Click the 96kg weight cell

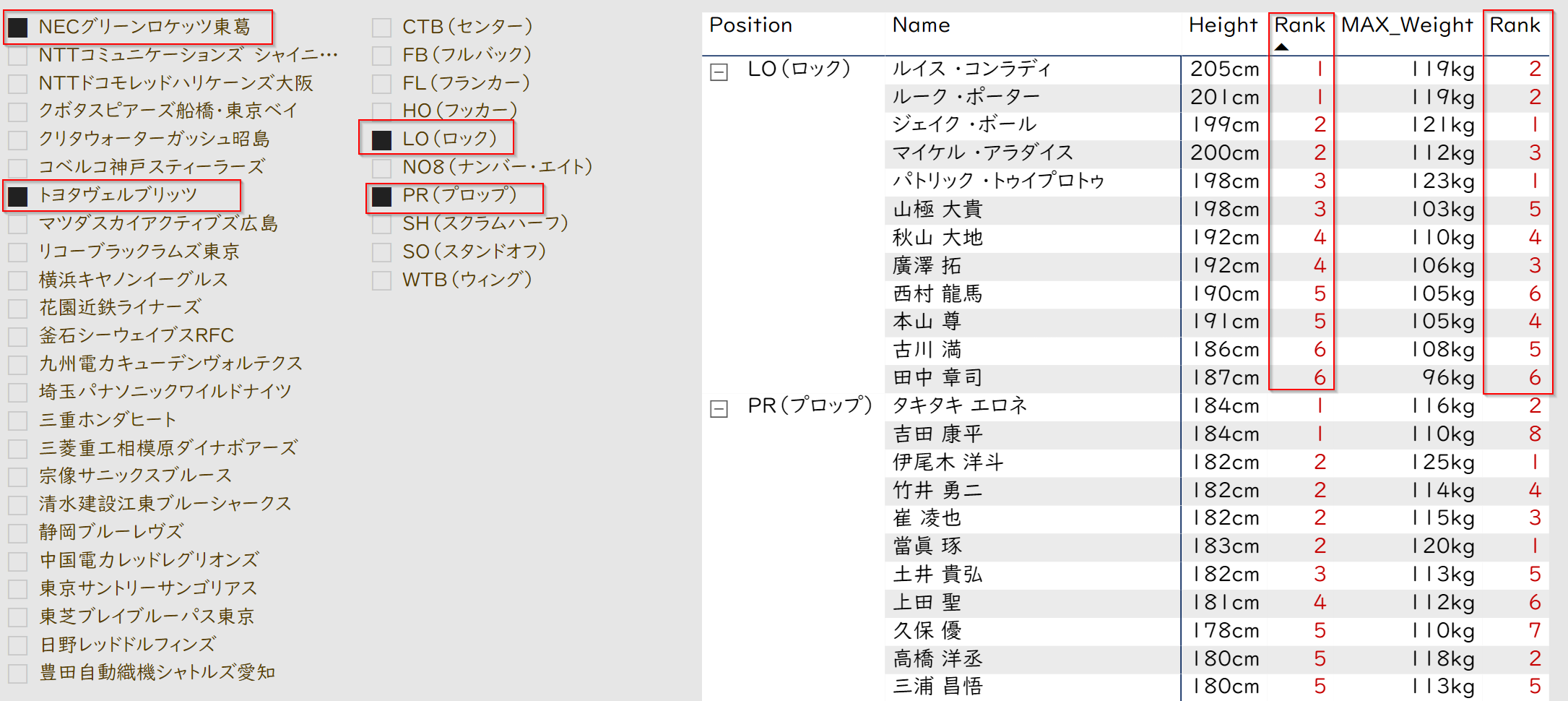pos(1448,377)
